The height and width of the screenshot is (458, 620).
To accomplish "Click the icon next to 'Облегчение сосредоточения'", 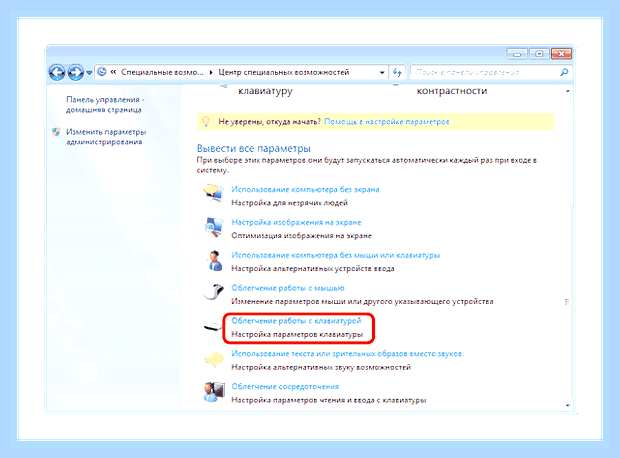I will click(x=214, y=392).
